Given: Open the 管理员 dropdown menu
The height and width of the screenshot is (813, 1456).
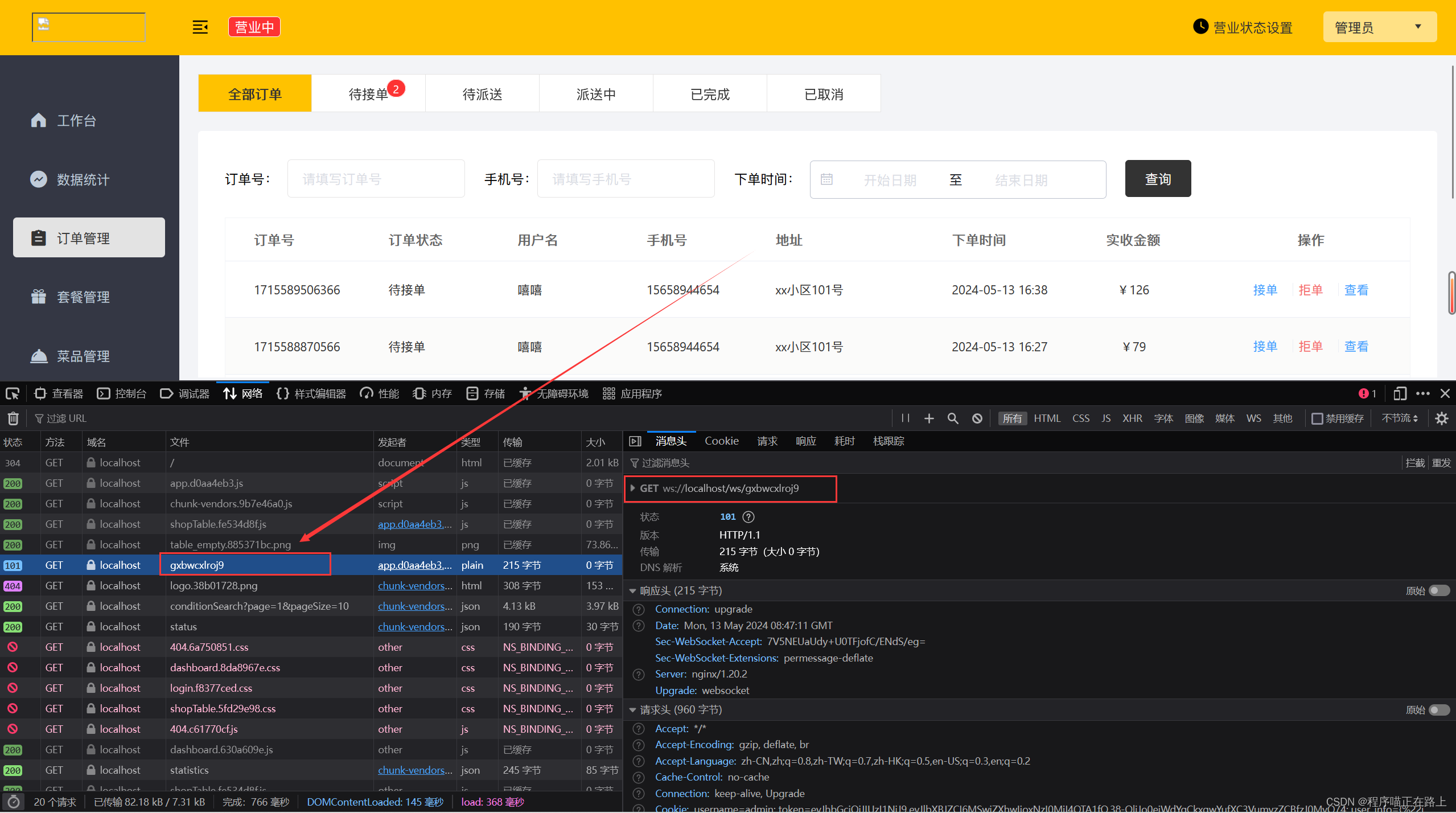Looking at the screenshot, I should [1379, 27].
